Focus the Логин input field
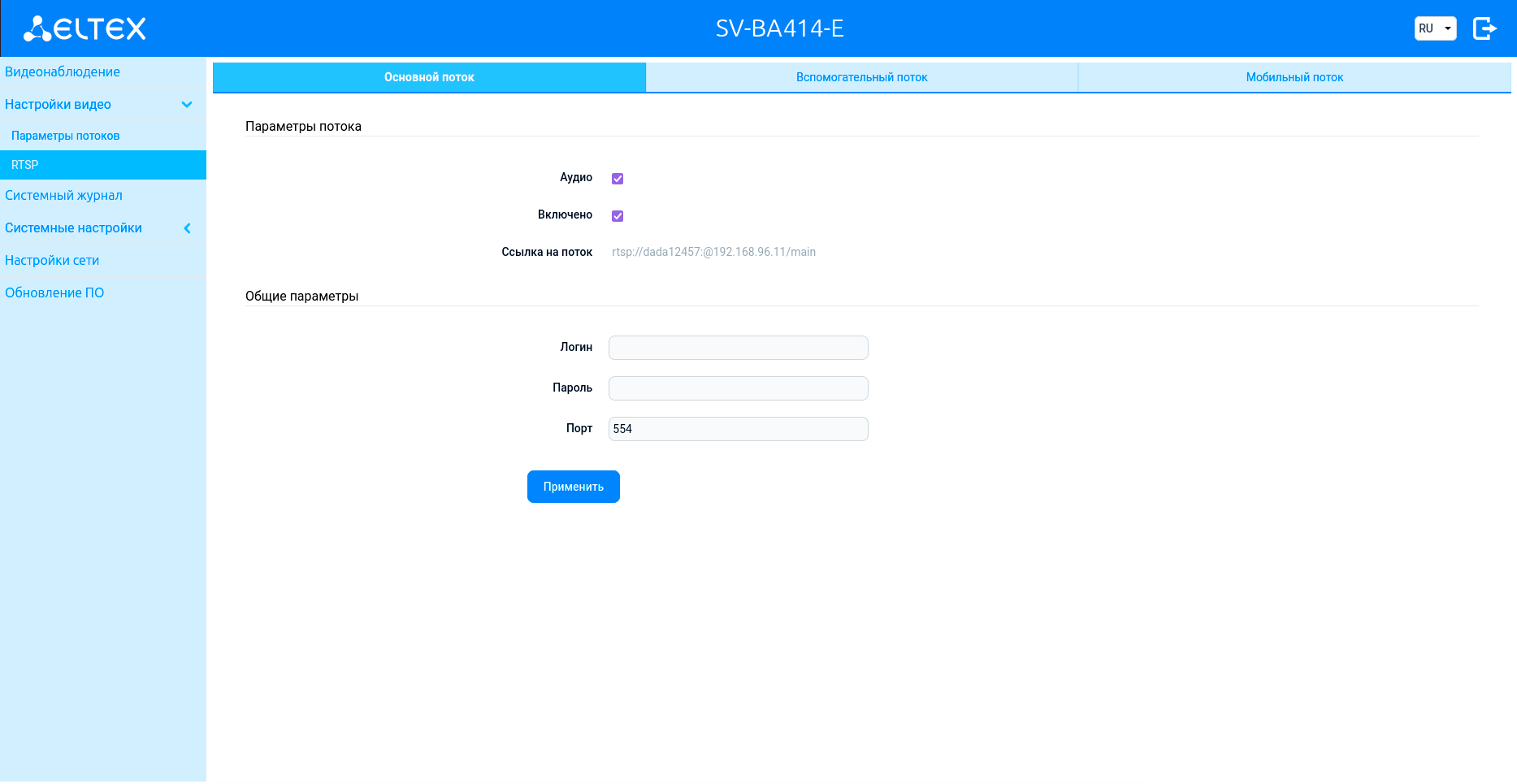 (739, 348)
